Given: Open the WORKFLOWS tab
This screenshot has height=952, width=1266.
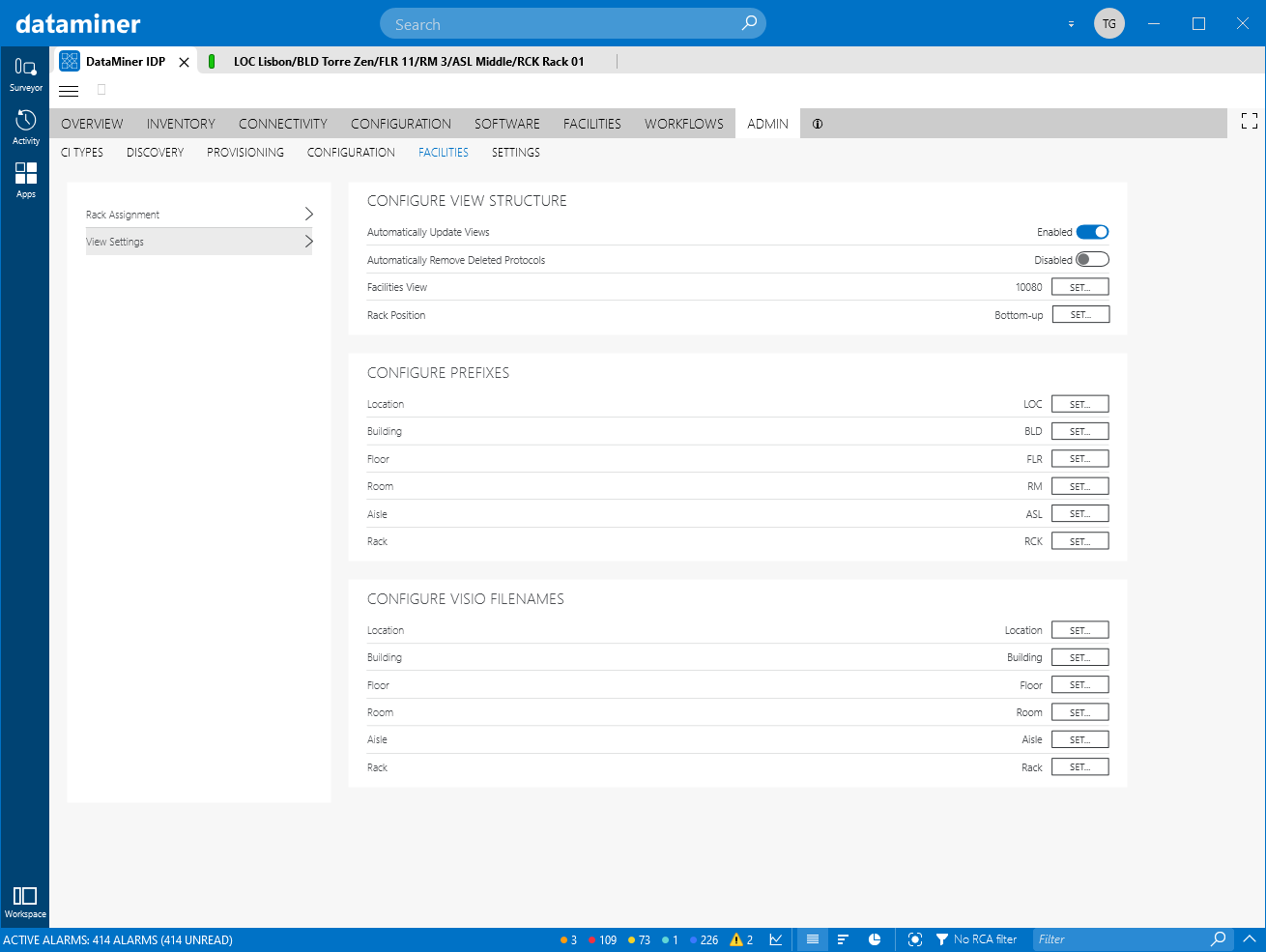Looking at the screenshot, I should [684, 124].
